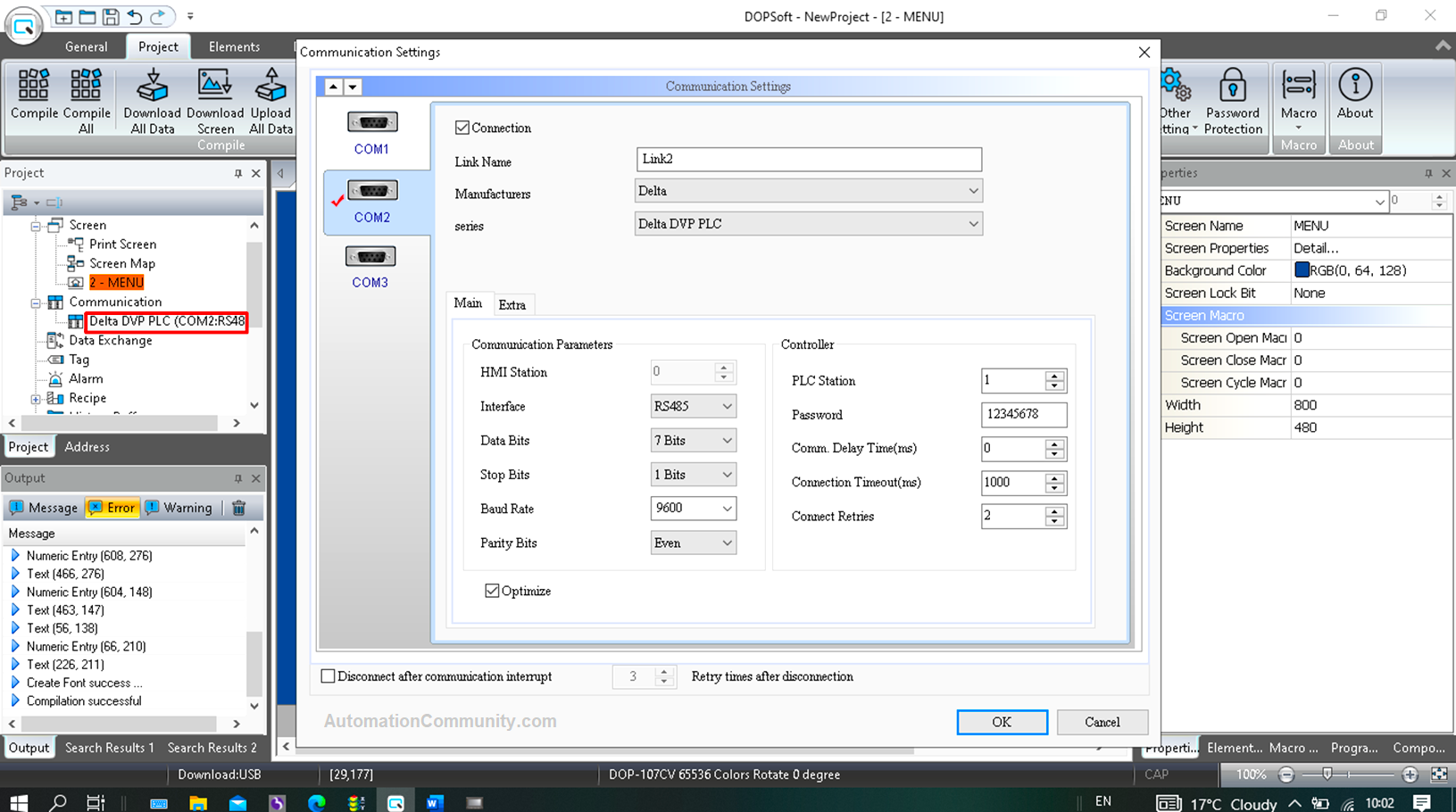Select the COM3 port icon

tap(370, 258)
